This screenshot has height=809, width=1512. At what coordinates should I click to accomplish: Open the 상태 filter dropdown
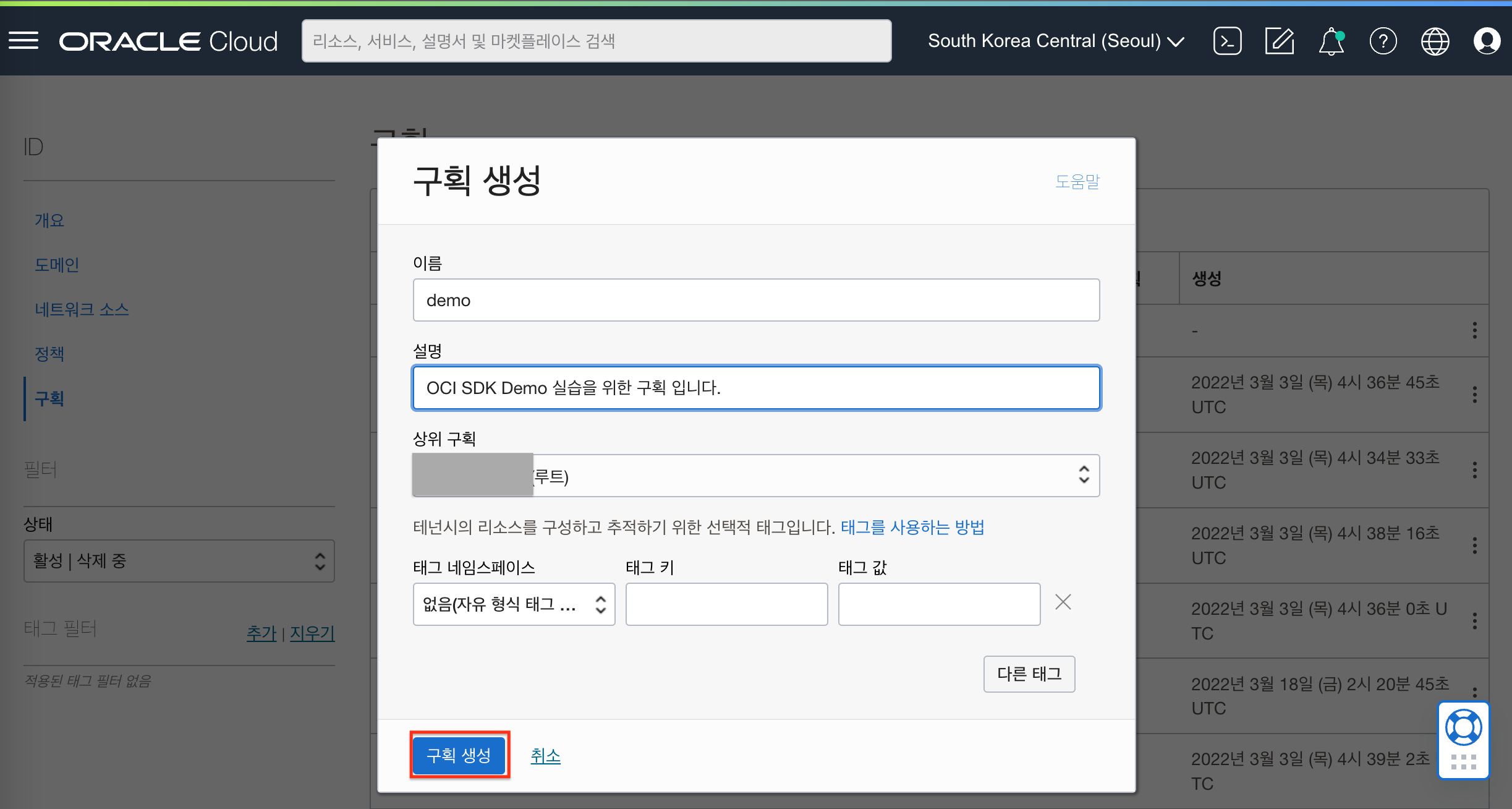point(179,561)
